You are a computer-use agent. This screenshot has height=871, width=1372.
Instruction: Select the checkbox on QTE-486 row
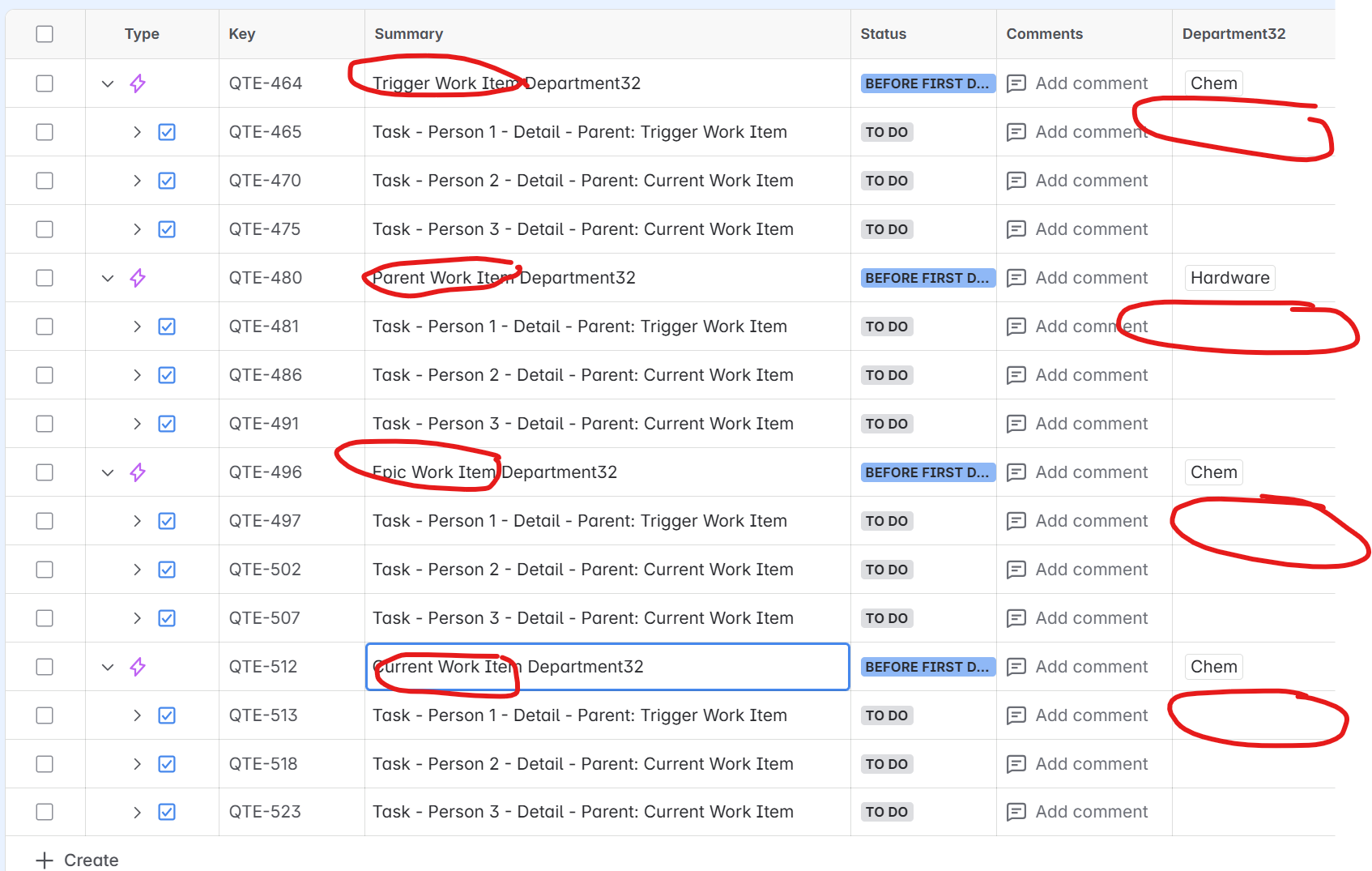pos(45,374)
